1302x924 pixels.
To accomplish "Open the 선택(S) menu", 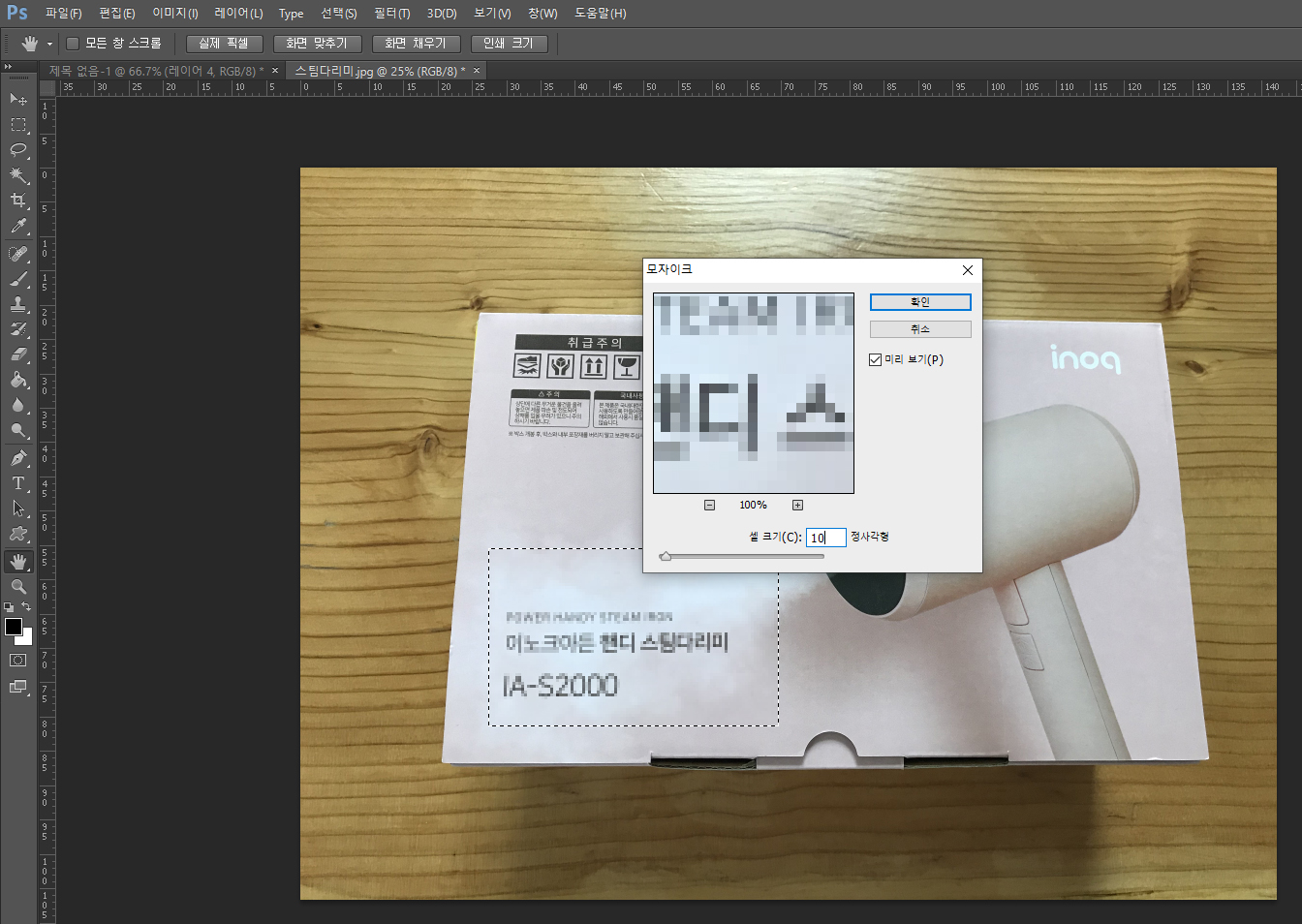I will pos(339,13).
